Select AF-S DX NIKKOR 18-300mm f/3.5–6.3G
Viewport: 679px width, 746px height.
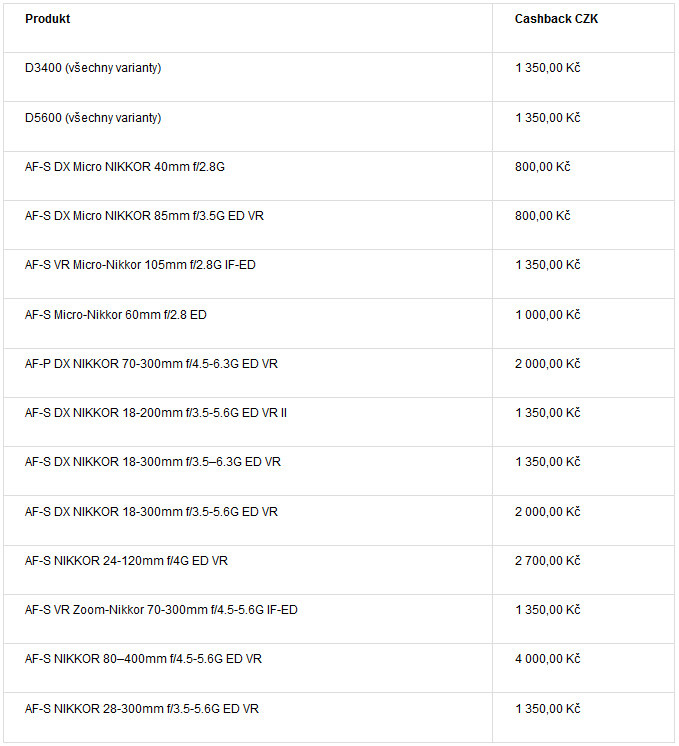(x=153, y=462)
